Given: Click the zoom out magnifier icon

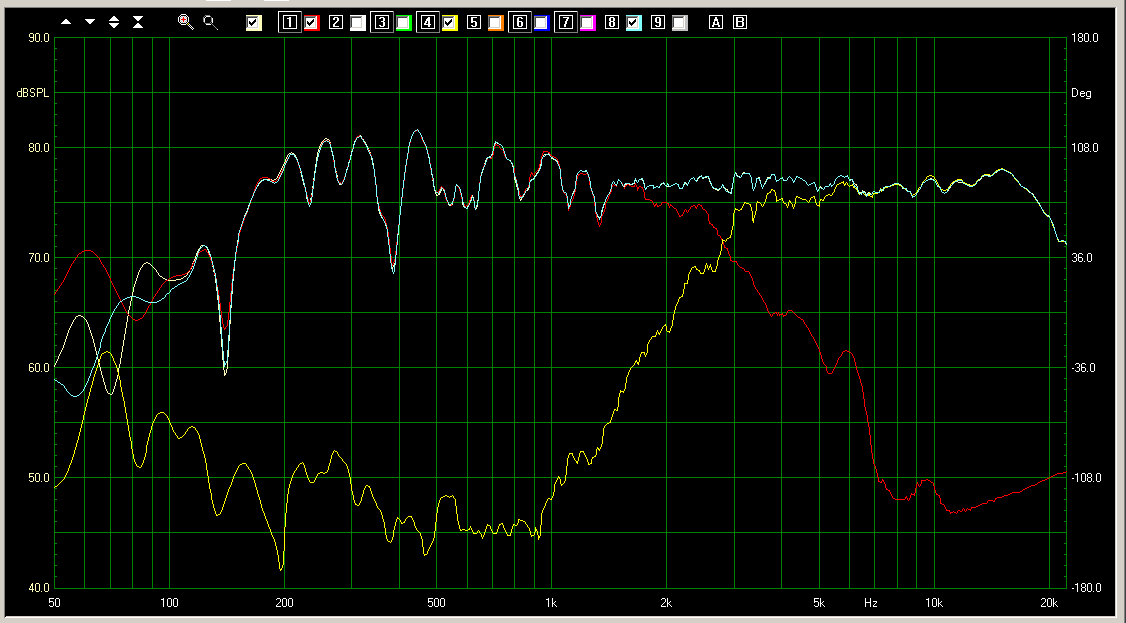Looking at the screenshot, I should (x=210, y=21).
